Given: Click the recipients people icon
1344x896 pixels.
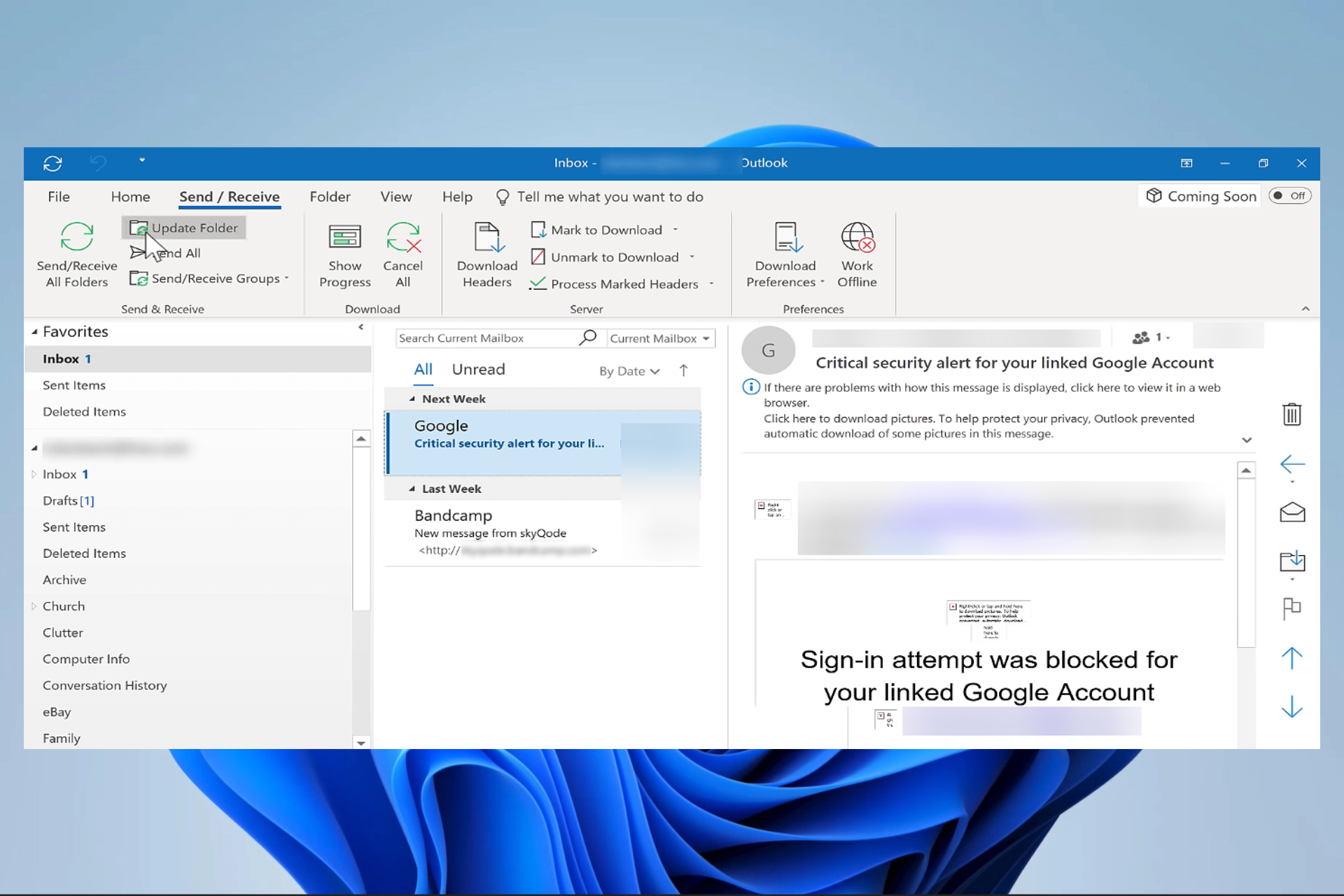Looking at the screenshot, I should pyautogui.click(x=1141, y=337).
